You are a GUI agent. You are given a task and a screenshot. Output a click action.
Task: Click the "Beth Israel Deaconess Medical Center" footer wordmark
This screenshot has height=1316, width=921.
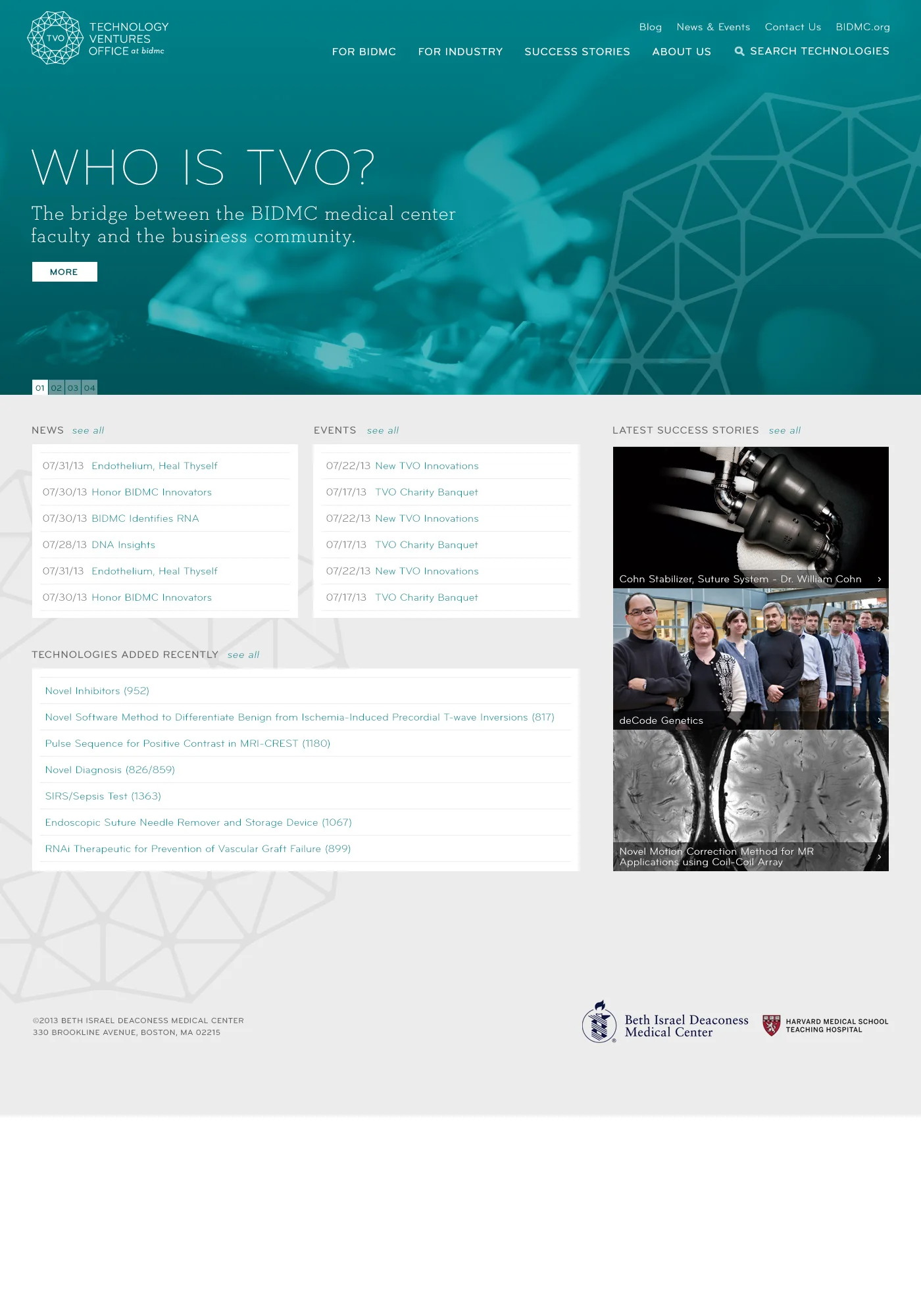(x=687, y=1026)
